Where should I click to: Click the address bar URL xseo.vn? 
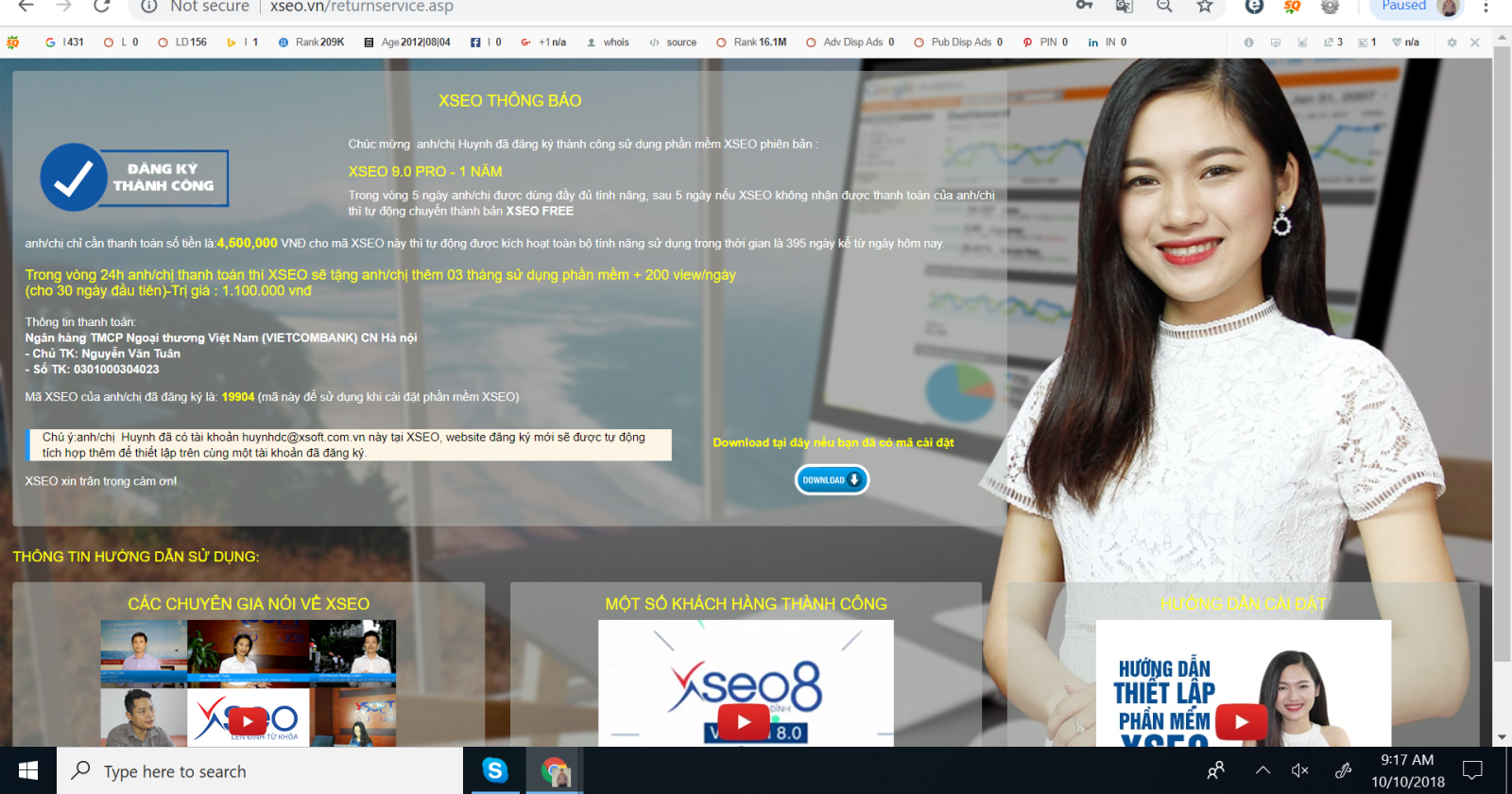tap(361, 6)
